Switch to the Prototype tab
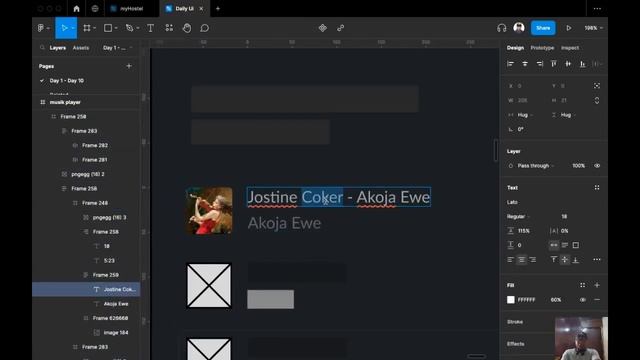The height and width of the screenshot is (360, 640). coord(542,48)
